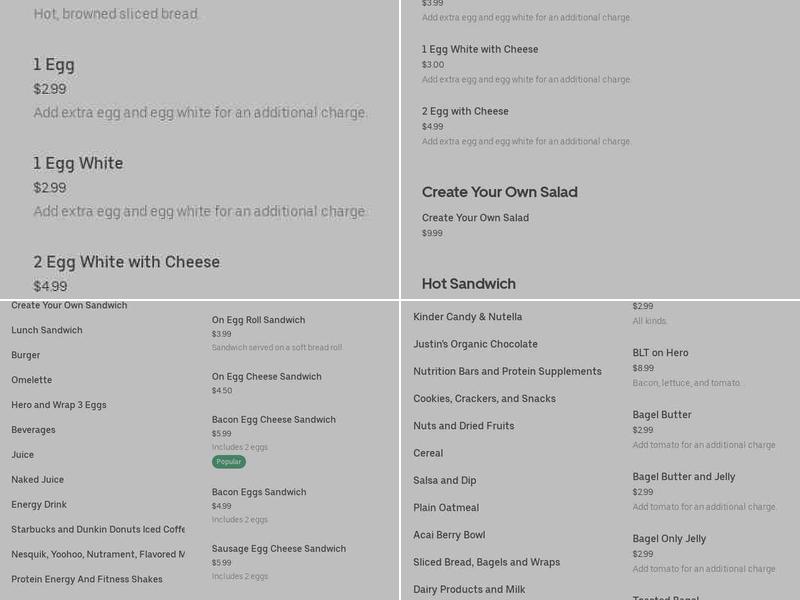Viewport: 800px width, 600px height.
Task: Open the Acai Berry Bowl section
Action: 448,535
